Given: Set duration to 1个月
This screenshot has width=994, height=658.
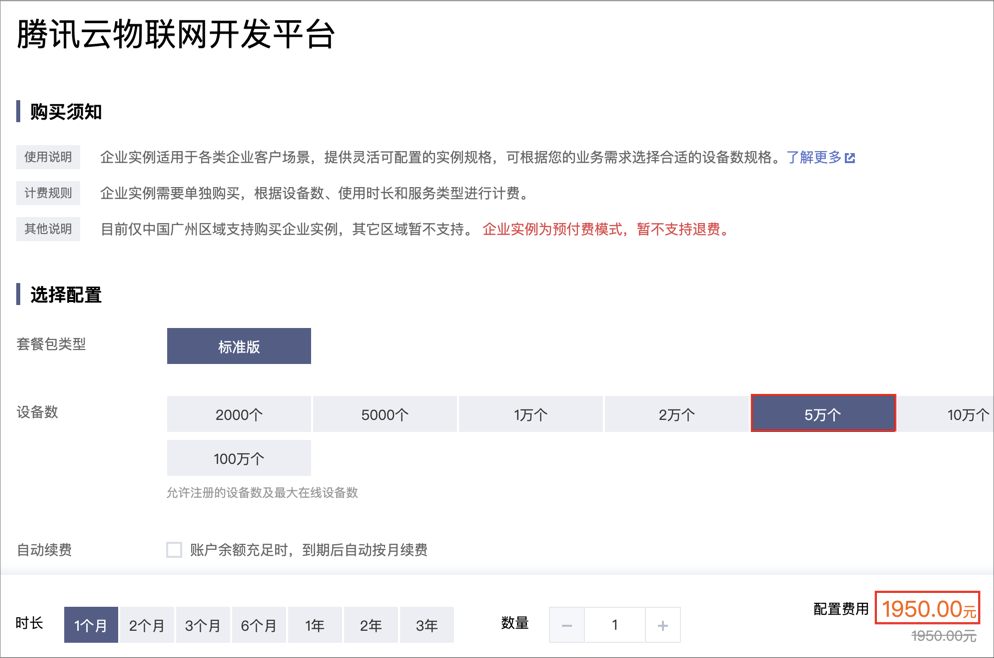Looking at the screenshot, I should 91,625.
